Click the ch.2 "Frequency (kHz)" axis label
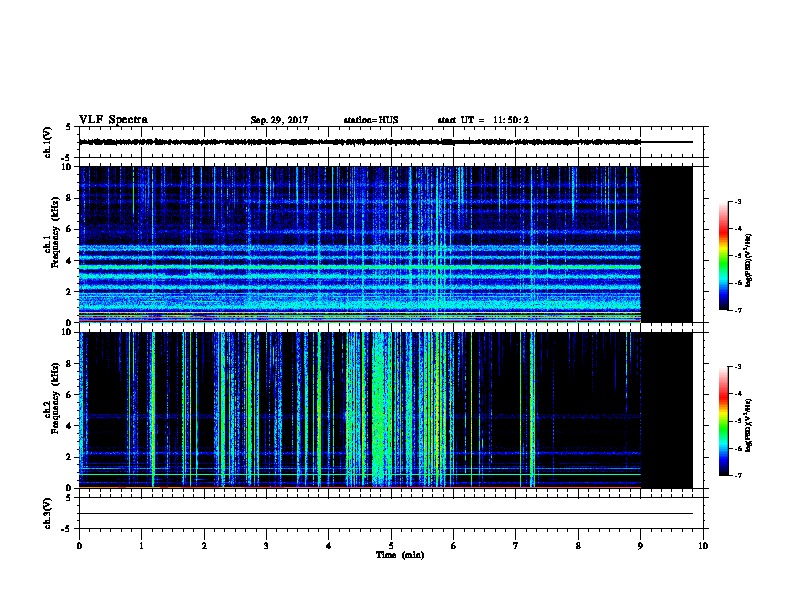792x612 pixels. point(55,398)
